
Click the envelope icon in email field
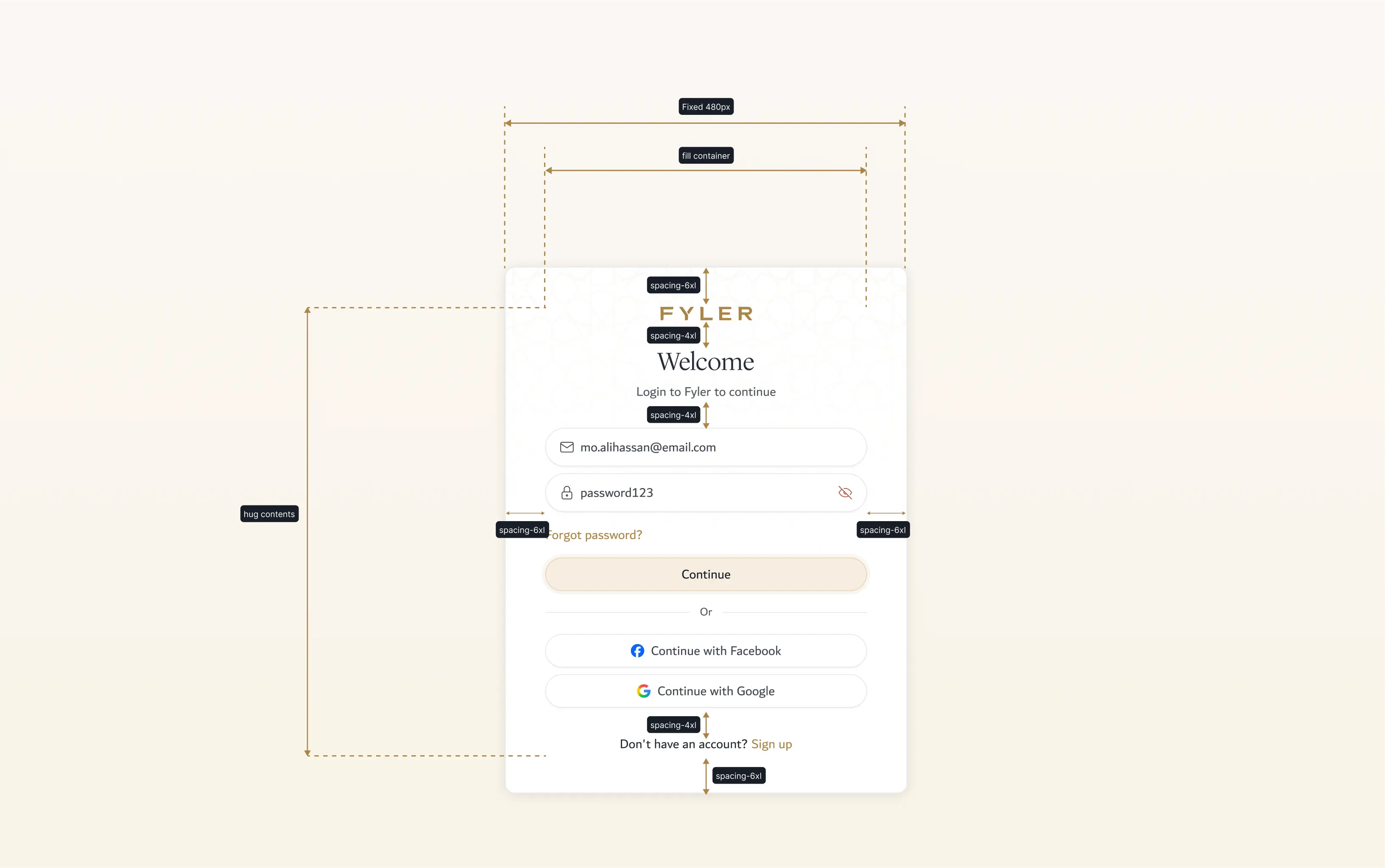tap(567, 447)
